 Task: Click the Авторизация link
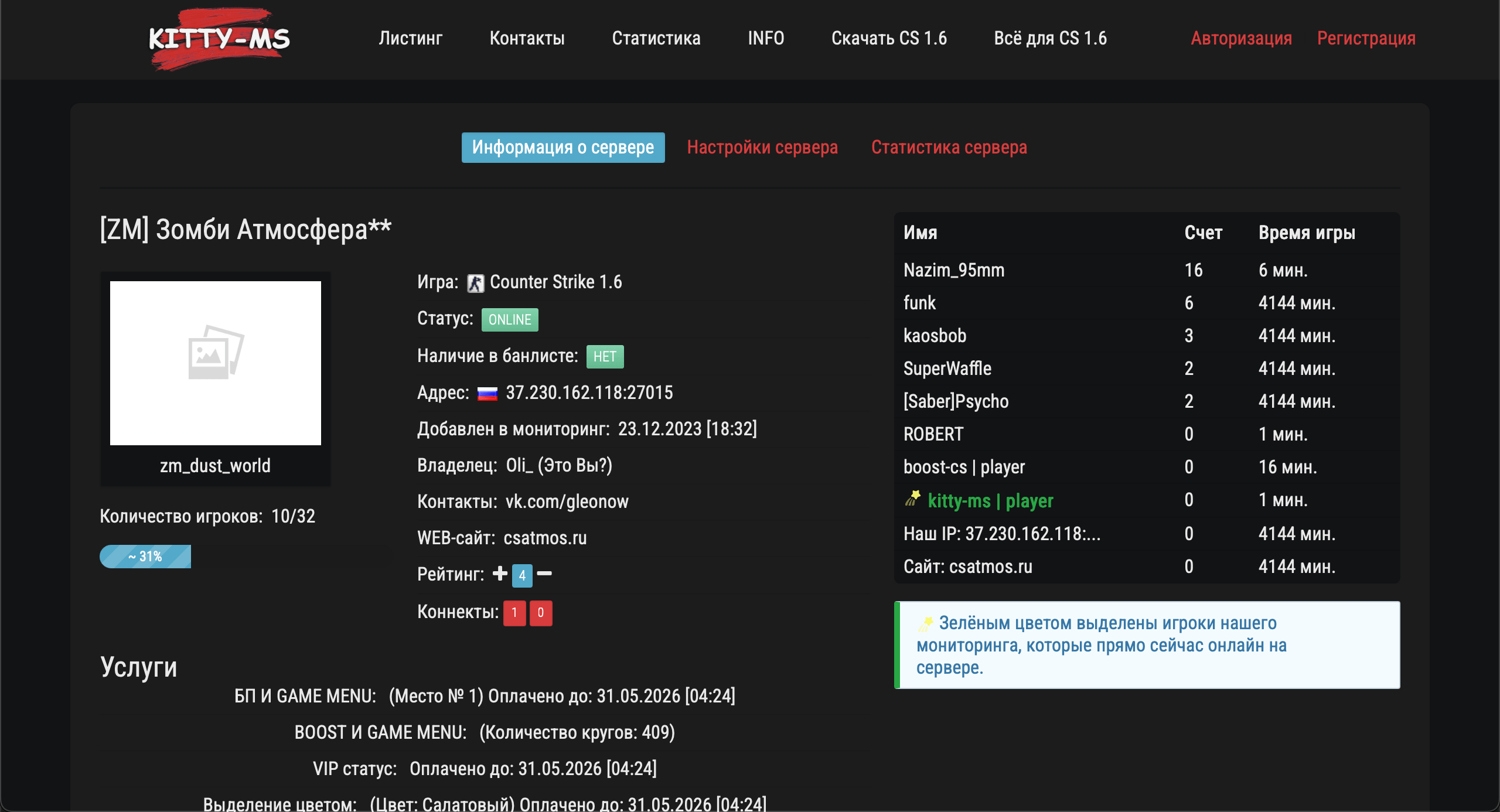1242,39
